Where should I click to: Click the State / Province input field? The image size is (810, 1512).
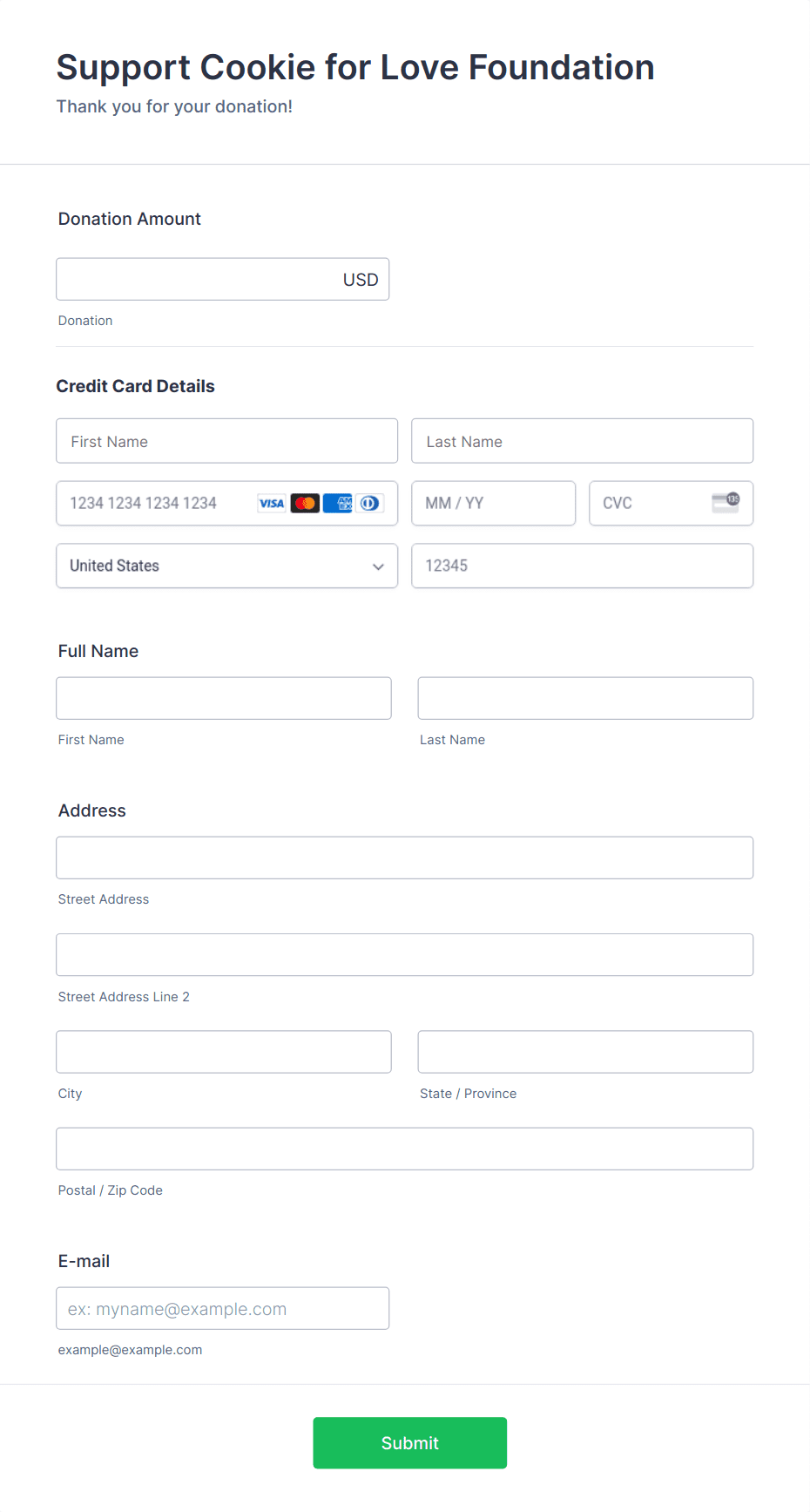[x=584, y=1052]
